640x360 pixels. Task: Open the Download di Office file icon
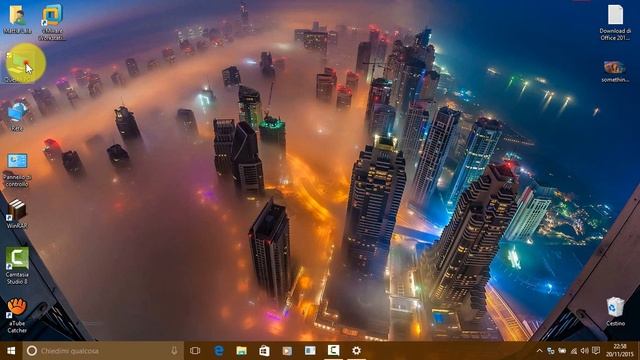click(615, 22)
